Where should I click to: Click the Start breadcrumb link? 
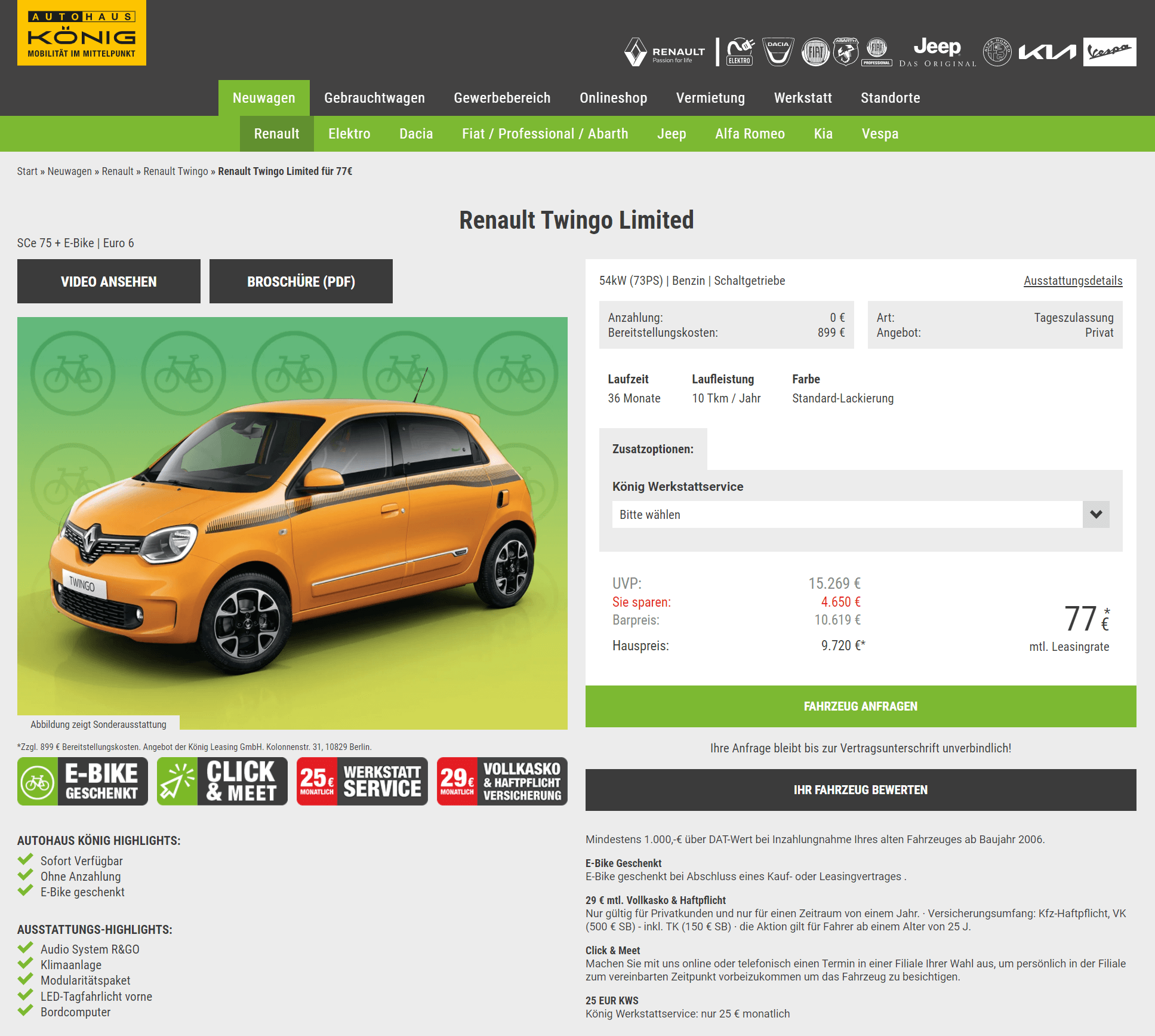pyautogui.click(x=27, y=171)
